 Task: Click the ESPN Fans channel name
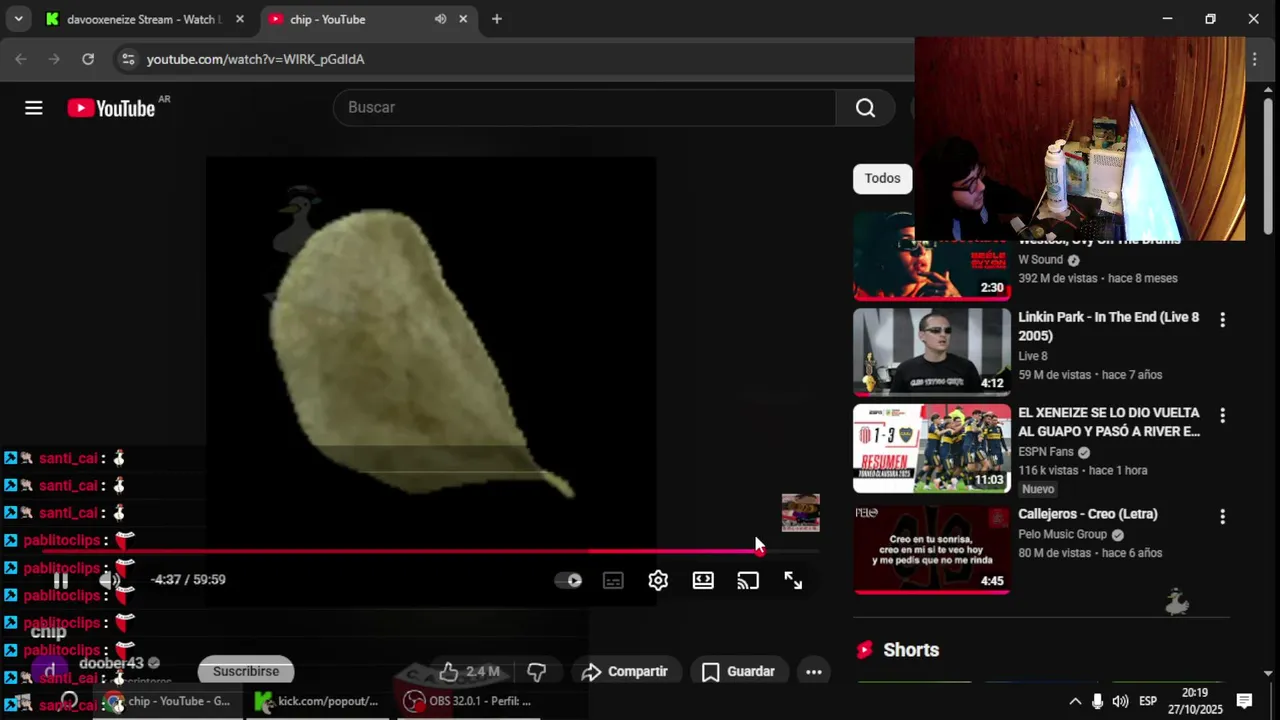(1046, 452)
